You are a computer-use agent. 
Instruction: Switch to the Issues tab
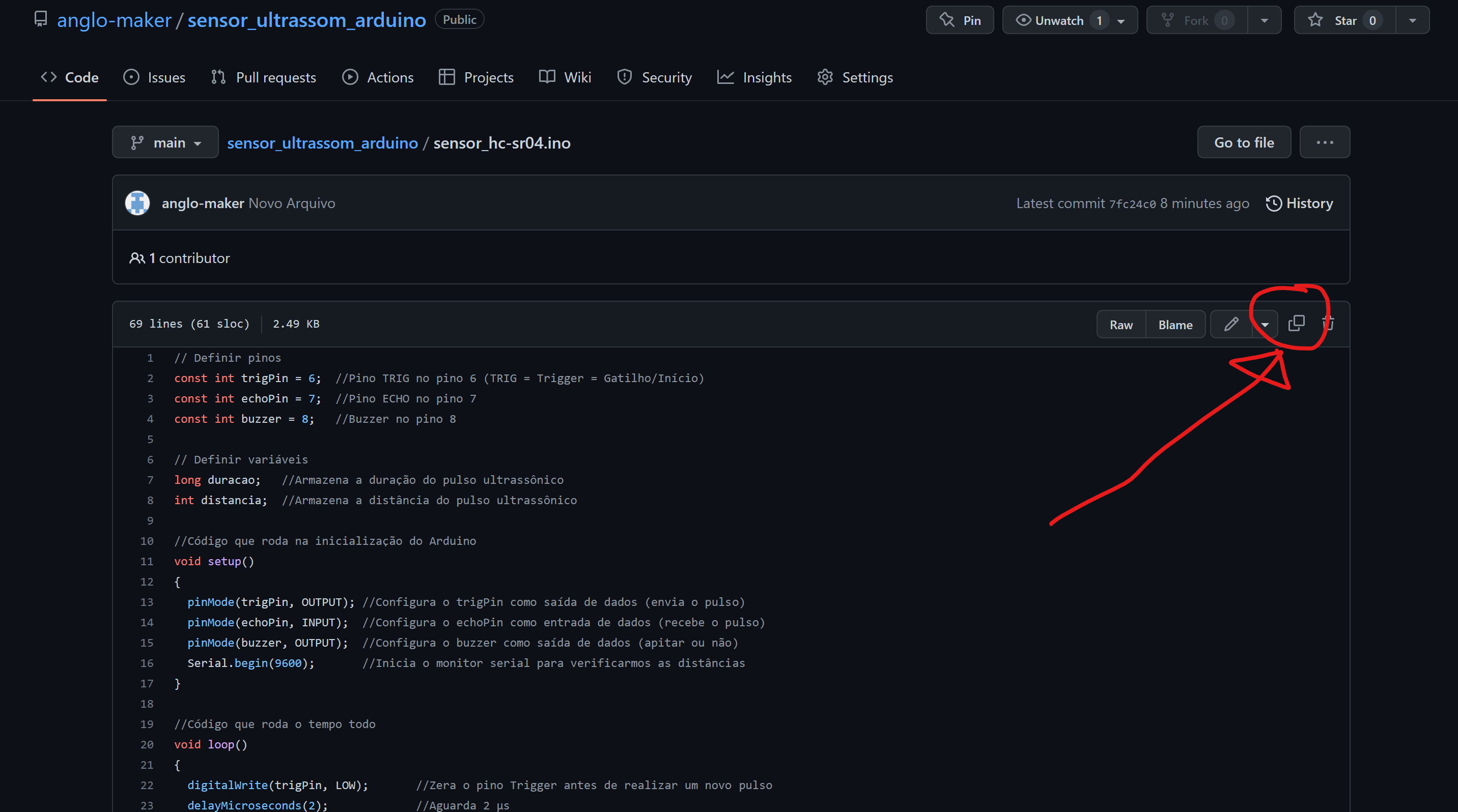155,77
